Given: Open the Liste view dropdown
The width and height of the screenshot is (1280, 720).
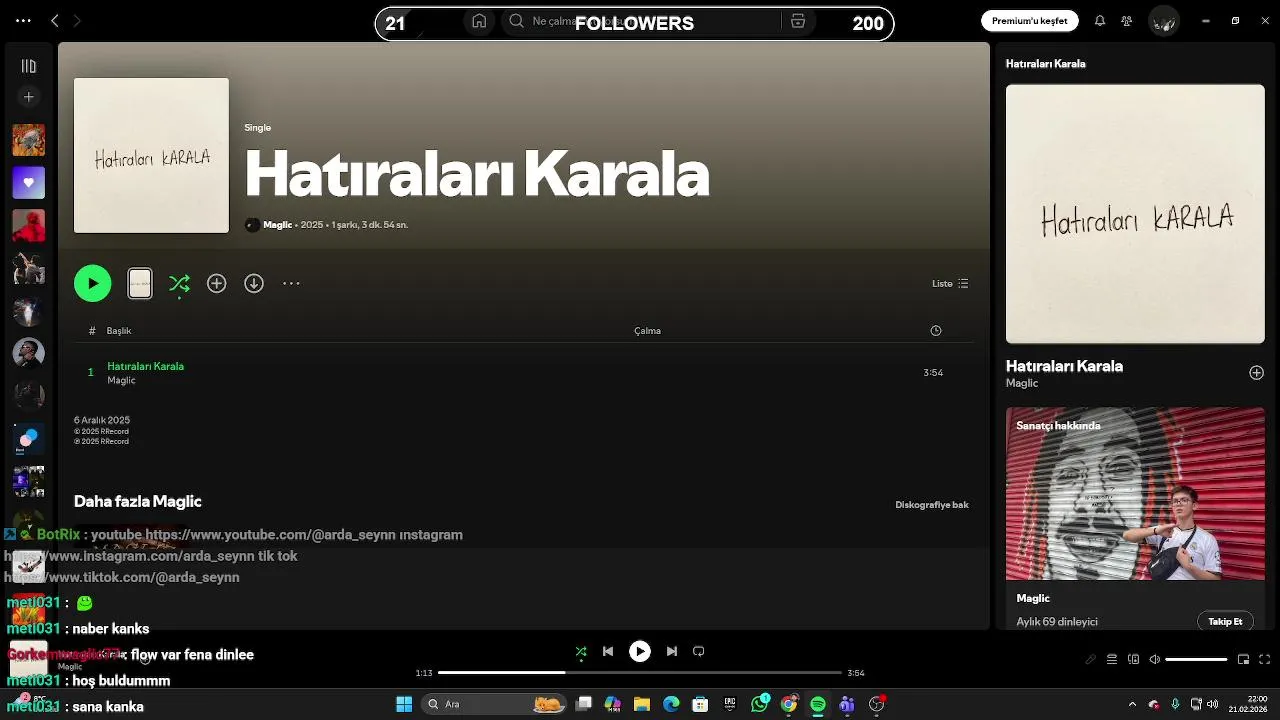Looking at the screenshot, I should click(950, 283).
